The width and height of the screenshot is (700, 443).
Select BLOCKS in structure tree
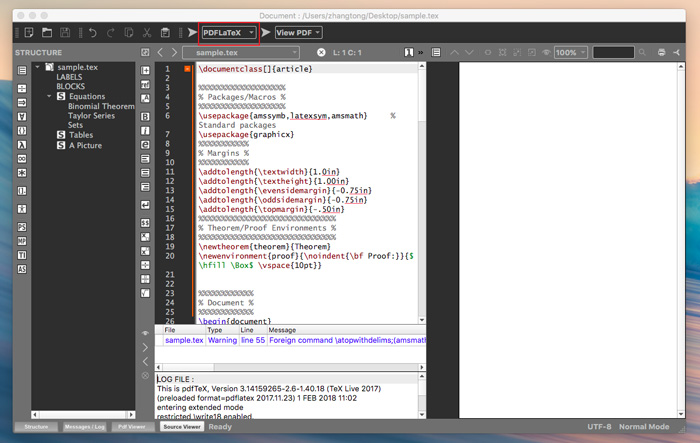pos(71,86)
